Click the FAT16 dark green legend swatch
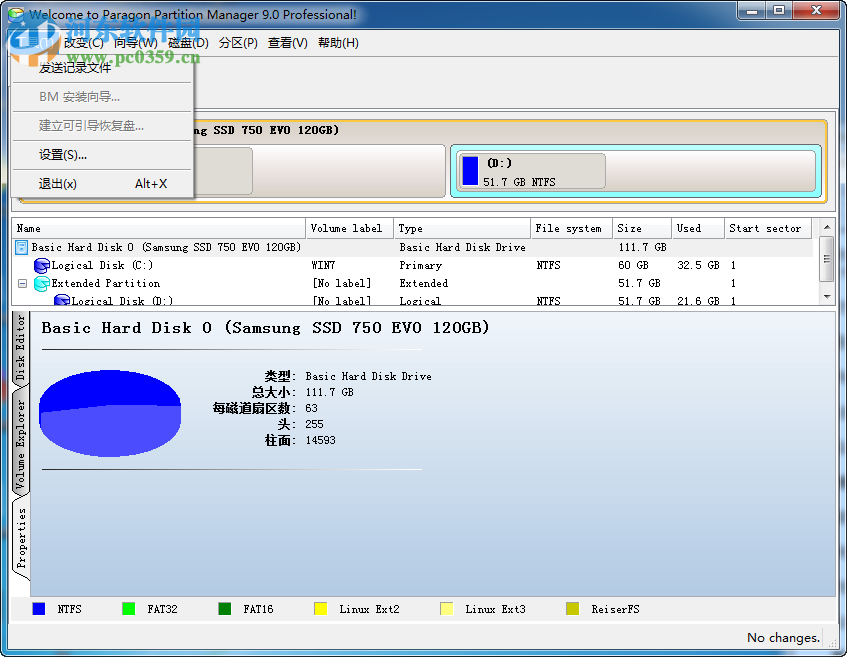Image resolution: width=847 pixels, height=657 pixels. click(x=225, y=609)
